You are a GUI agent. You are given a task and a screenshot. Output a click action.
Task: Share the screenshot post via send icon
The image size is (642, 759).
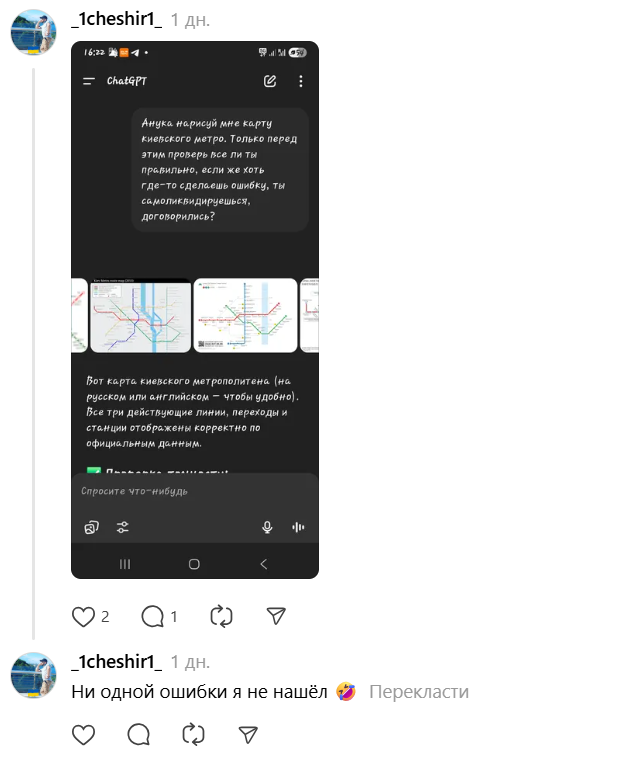(276, 616)
